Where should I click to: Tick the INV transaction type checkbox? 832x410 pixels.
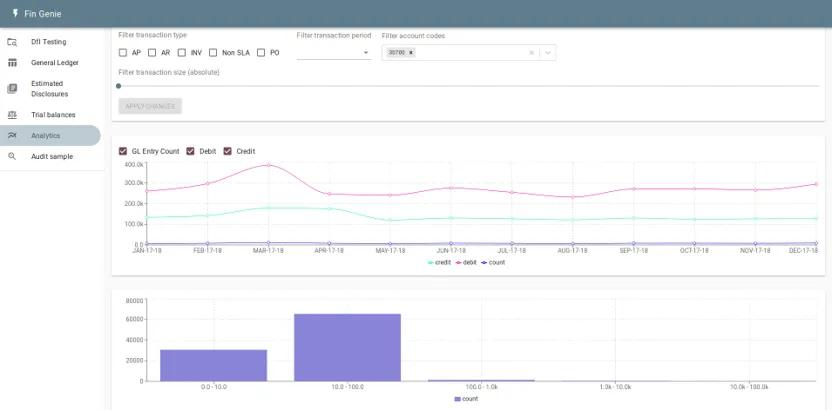coord(182,53)
